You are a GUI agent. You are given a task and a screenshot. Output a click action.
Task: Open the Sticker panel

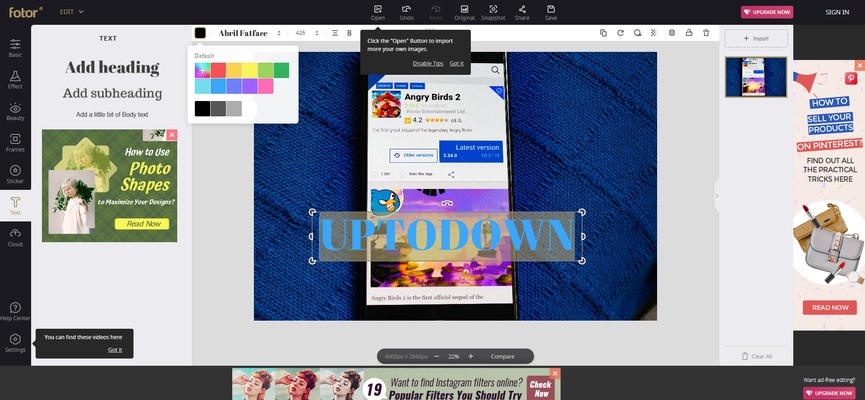[15, 174]
